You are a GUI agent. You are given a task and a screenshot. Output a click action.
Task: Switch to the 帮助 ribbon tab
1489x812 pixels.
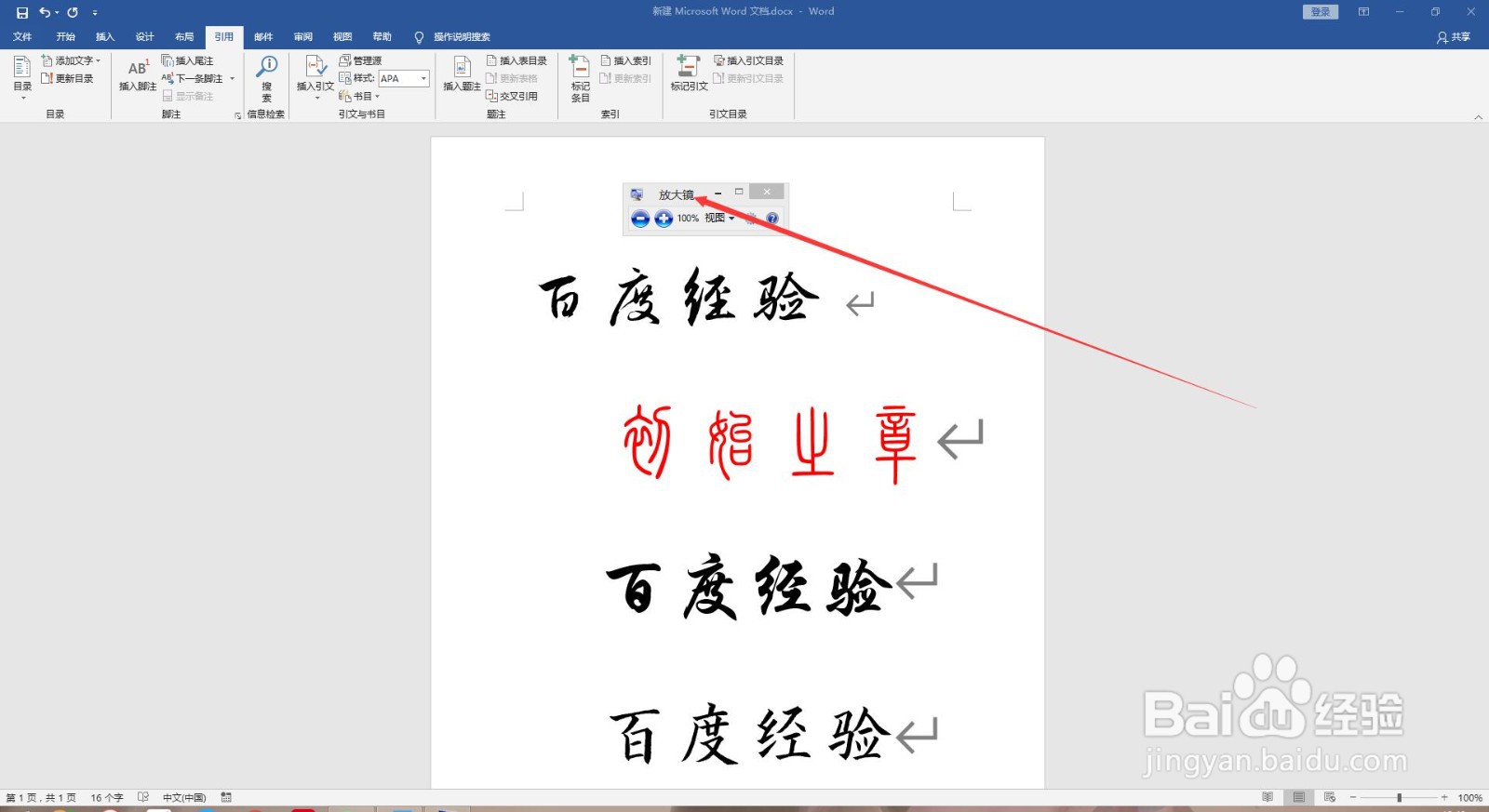click(x=382, y=37)
